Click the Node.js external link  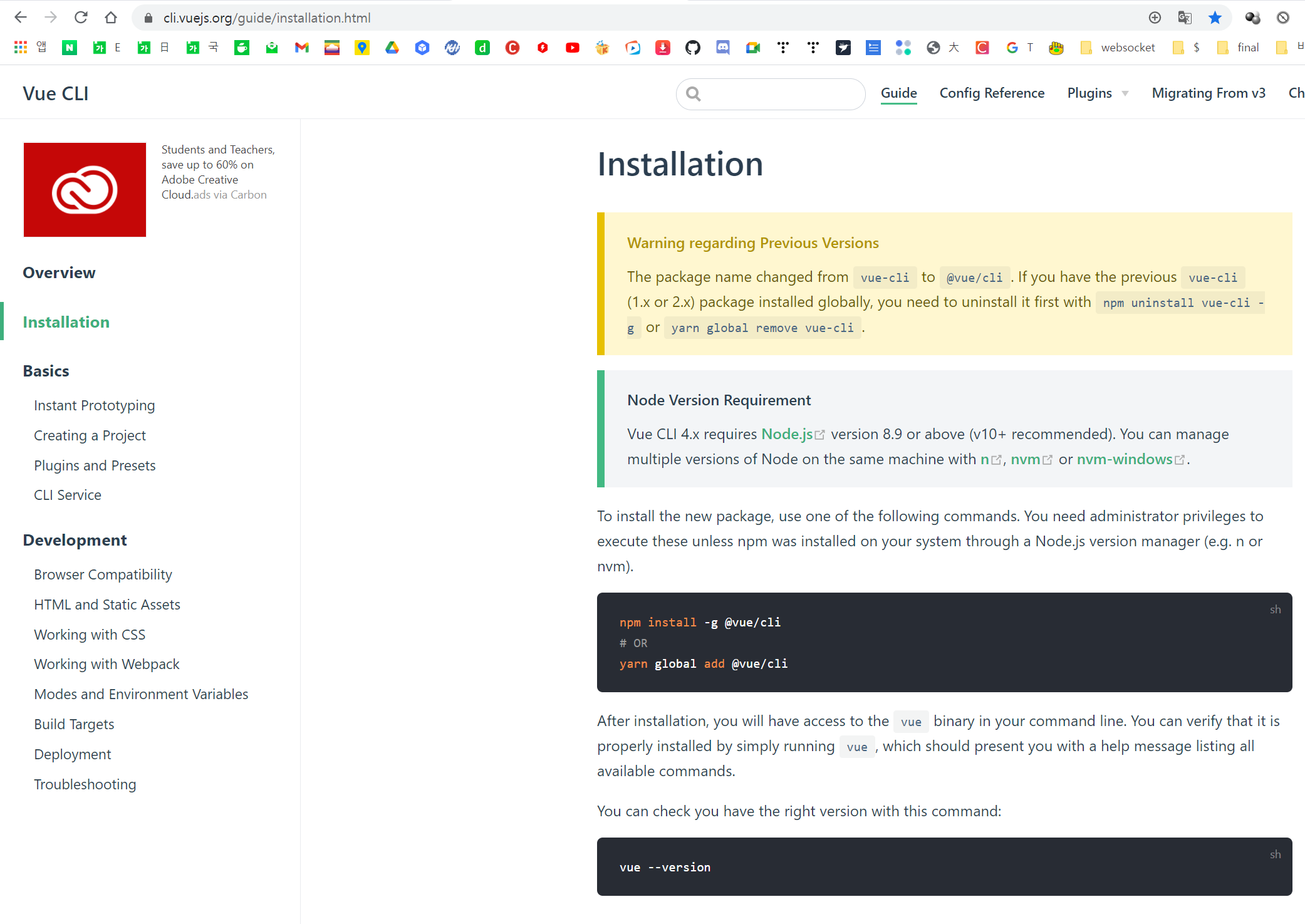[787, 434]
